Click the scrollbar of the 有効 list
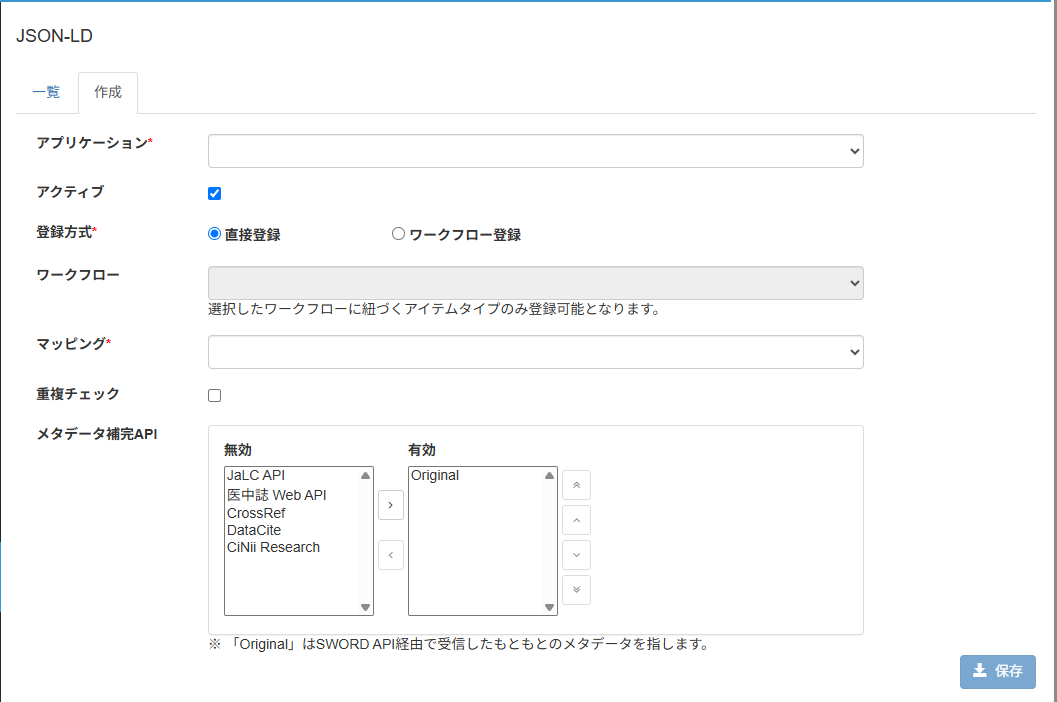This screenshot has width=1057, height=702. [550, 540]
